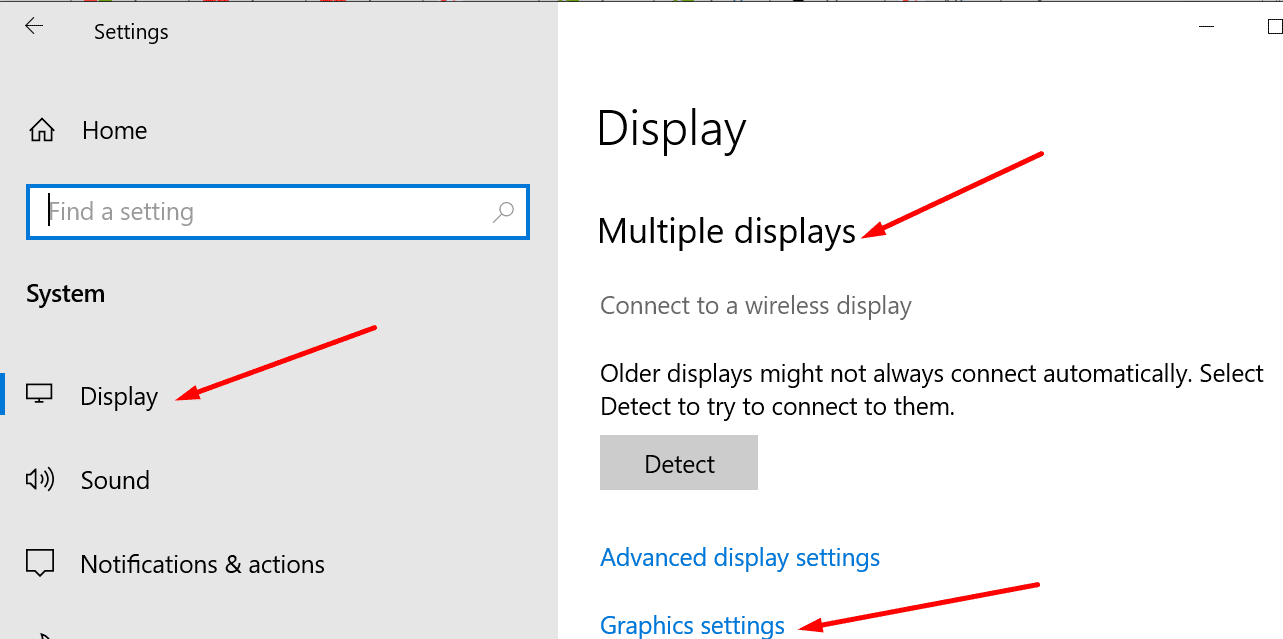This screenshot has height=639, width=1283.
Task: Click the System heading in sidebar
Action: [x=65, y=294]
